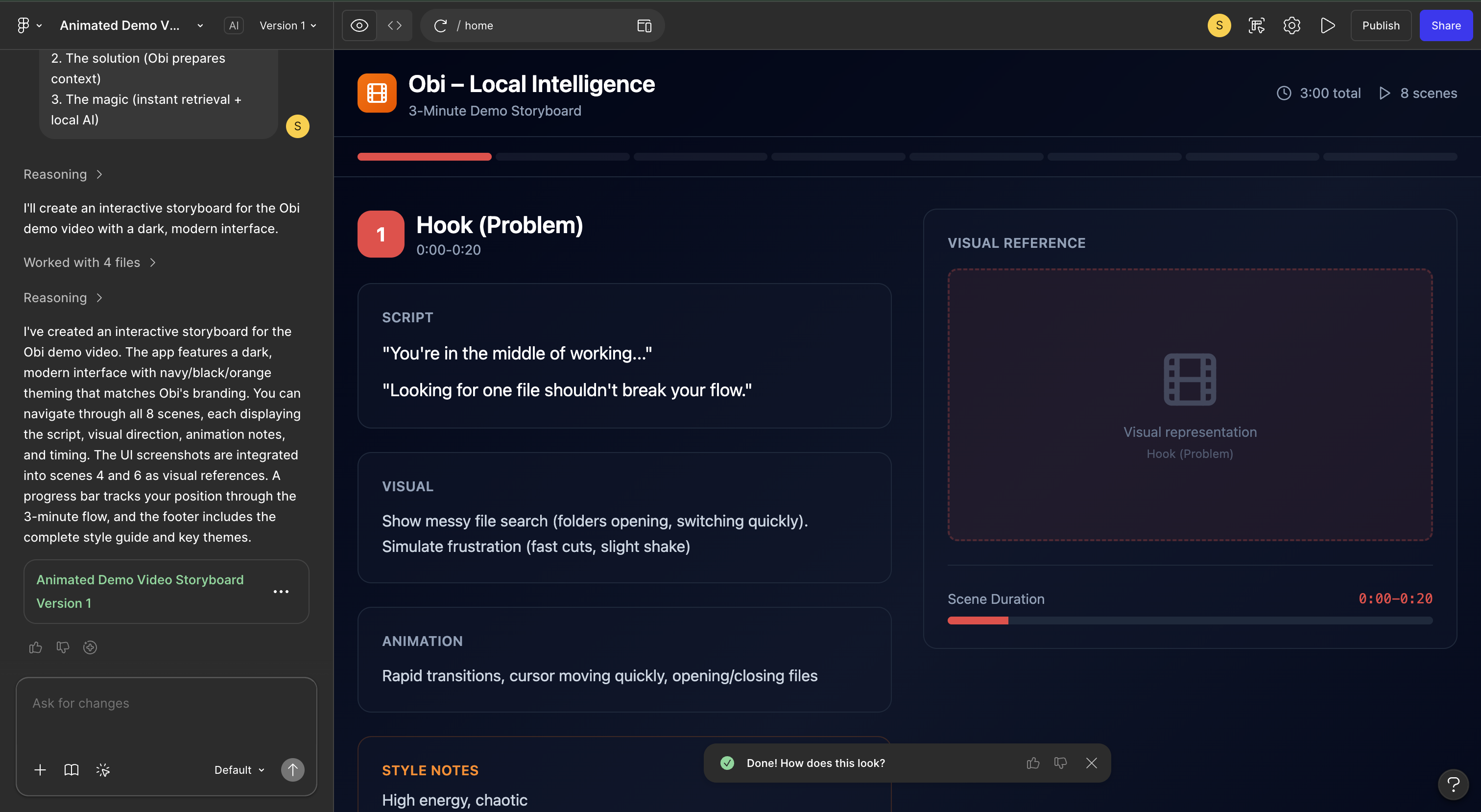The width and height of the screenshot is (1481, 812).
Task: Click the reload preview icon
Action: [x=440, y=25]
